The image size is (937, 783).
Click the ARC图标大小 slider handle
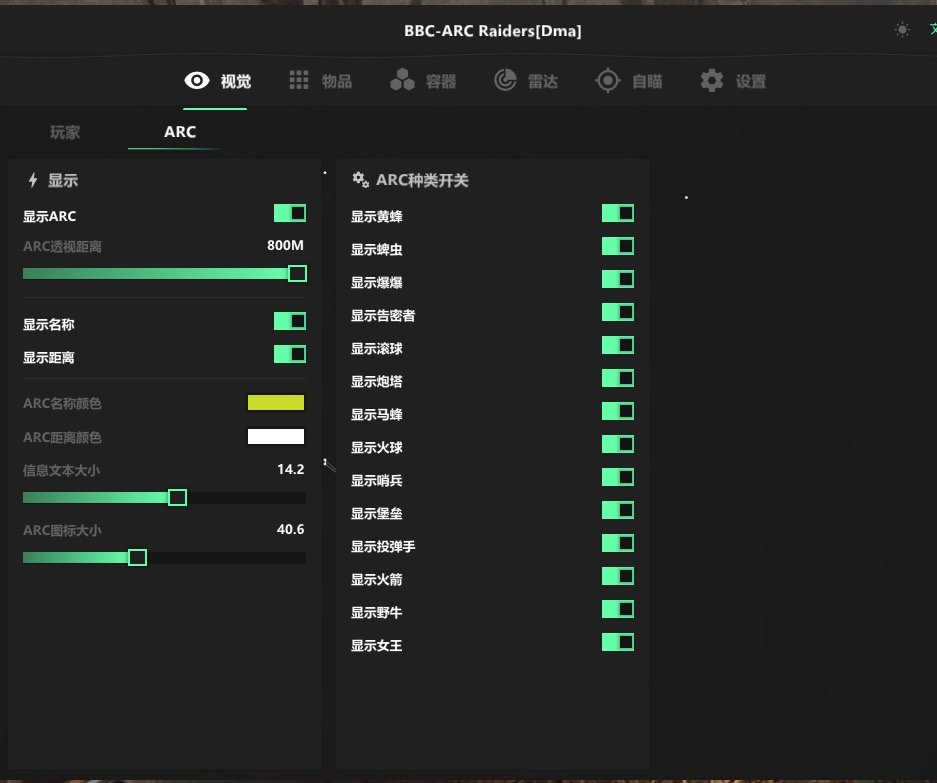tap(138, 557)
